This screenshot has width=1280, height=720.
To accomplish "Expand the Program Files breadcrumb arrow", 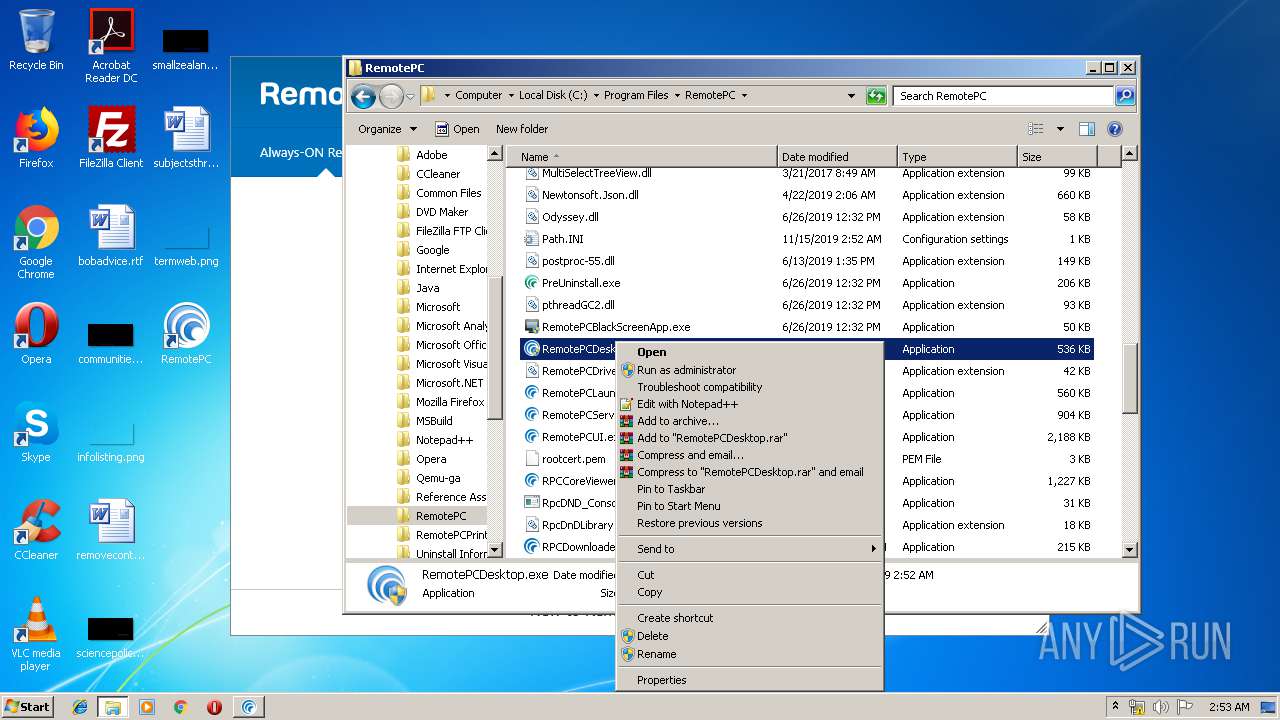I will pos(676,96).
